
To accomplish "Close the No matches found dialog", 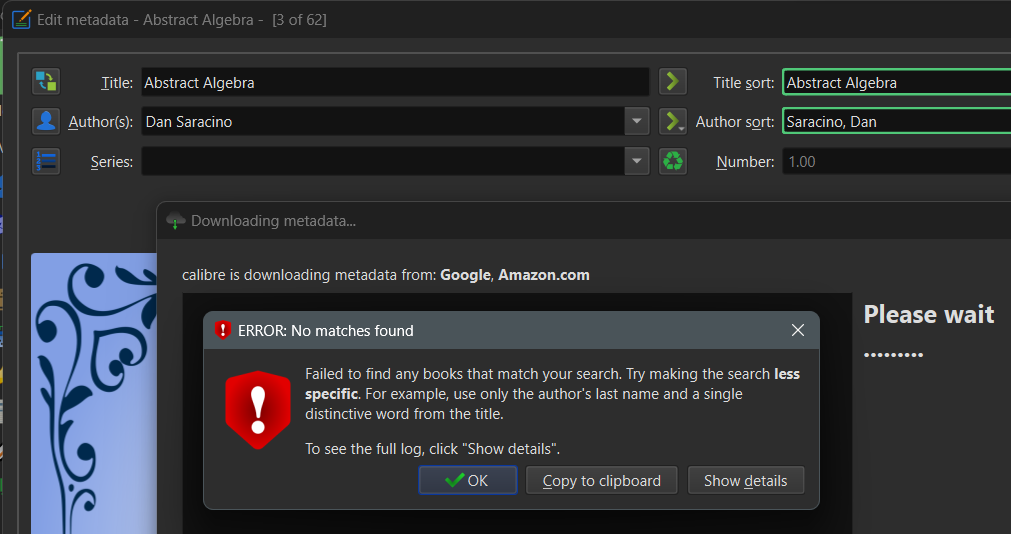I will click(797, 330).
